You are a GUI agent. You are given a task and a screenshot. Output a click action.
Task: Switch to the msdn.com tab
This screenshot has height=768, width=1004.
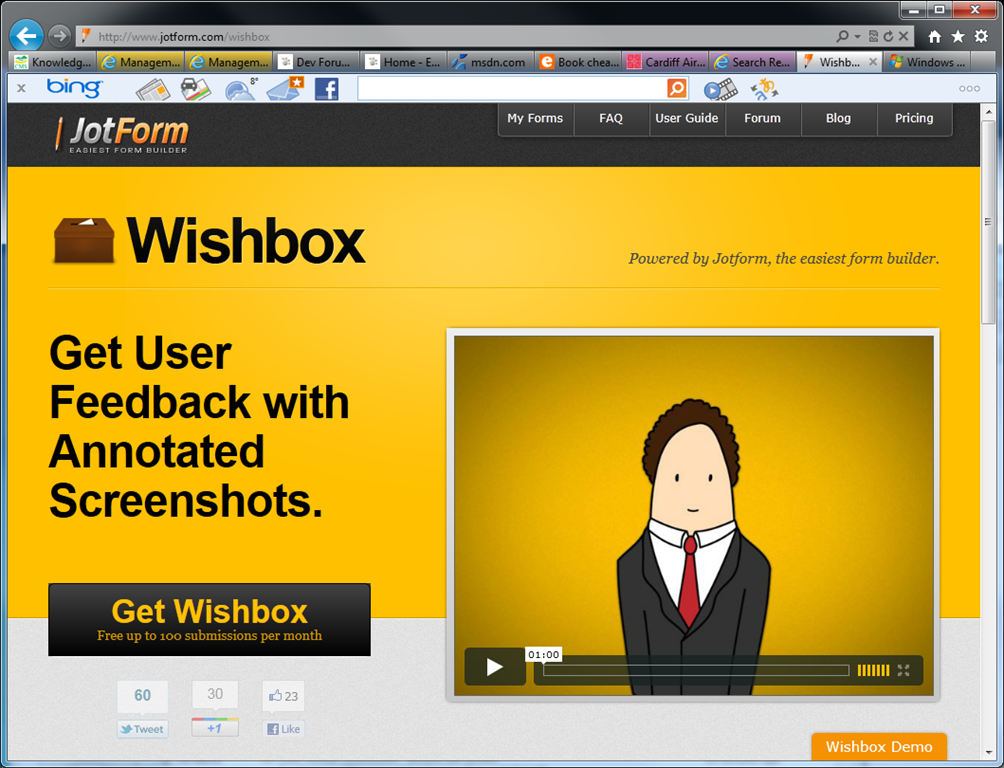click(490, 62)
